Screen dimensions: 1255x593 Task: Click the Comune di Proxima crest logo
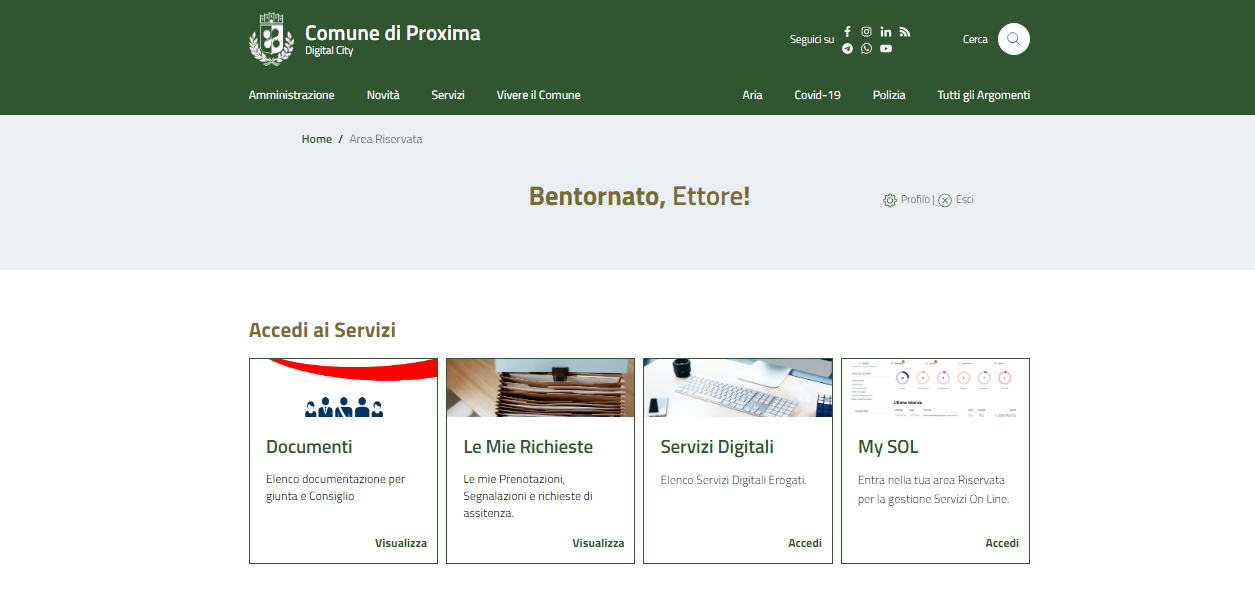[x=271, y=39]
